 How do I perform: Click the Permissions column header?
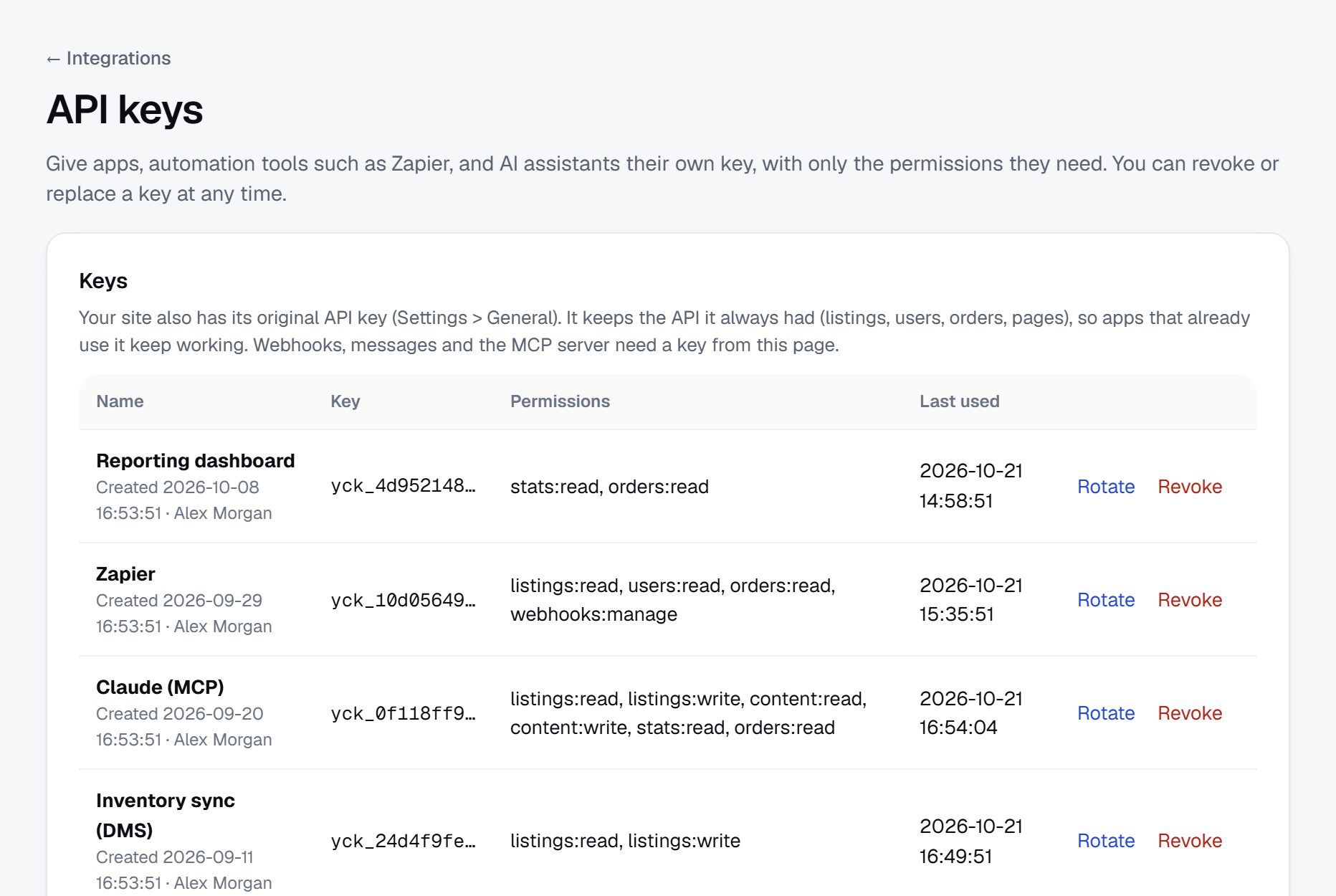coord(560,401)
